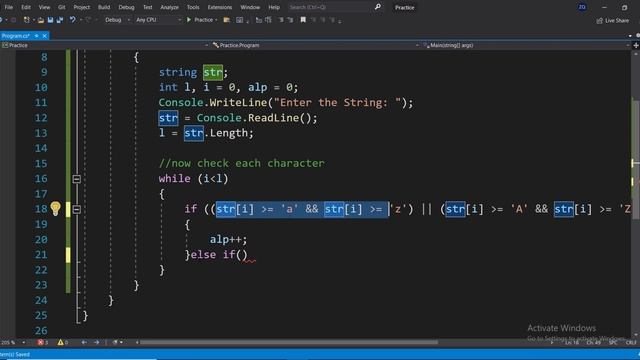Screen dimensions: 640x360
Task: Open the Help menu
Action: tap(274, 7)
